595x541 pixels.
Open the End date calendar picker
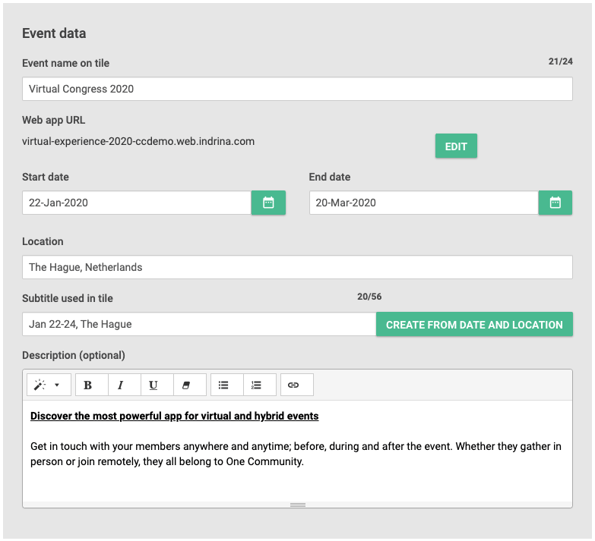click(555, 203)
